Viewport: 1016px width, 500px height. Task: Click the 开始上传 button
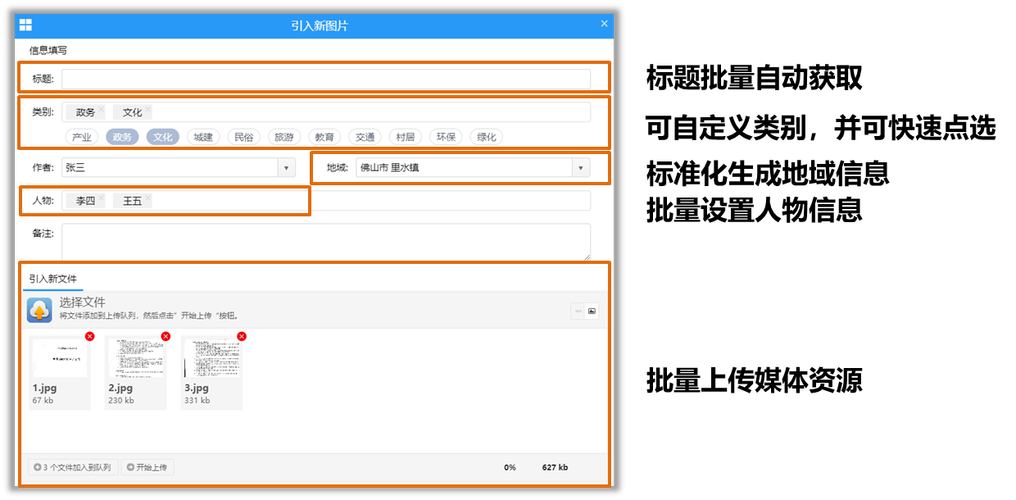148,467
